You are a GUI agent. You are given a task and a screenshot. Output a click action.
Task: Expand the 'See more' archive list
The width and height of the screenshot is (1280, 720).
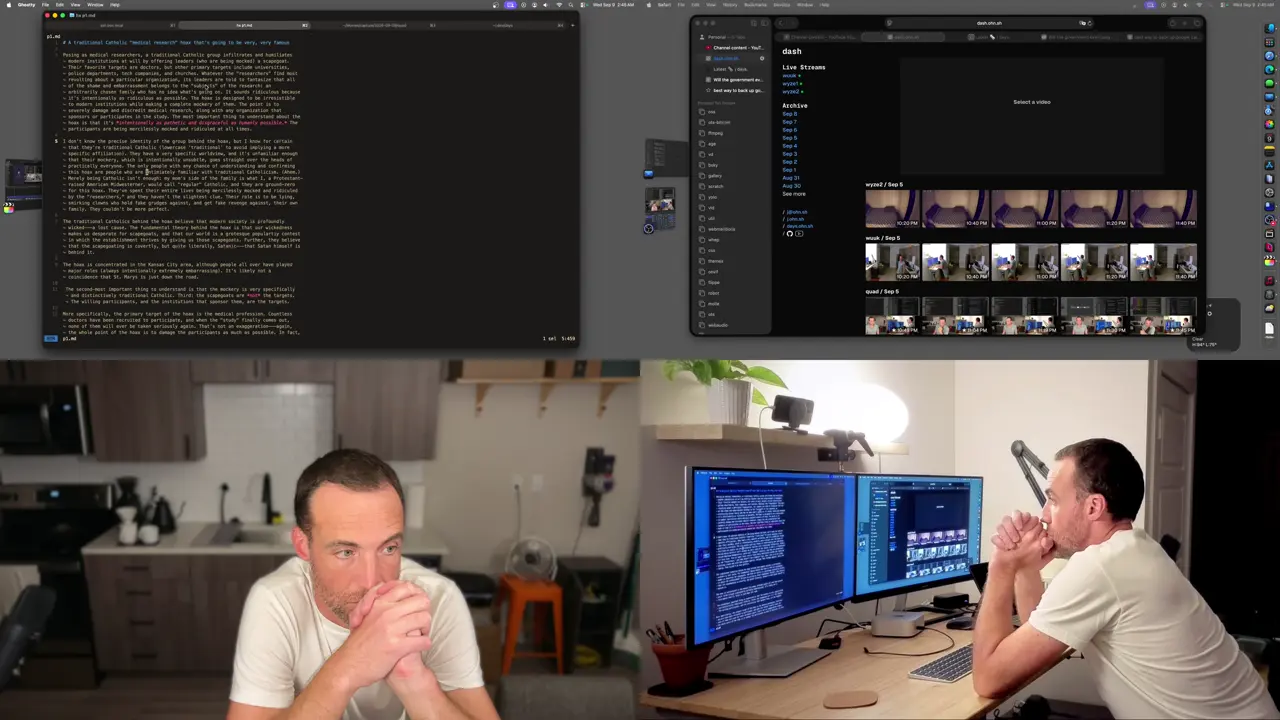coord(794,194)
